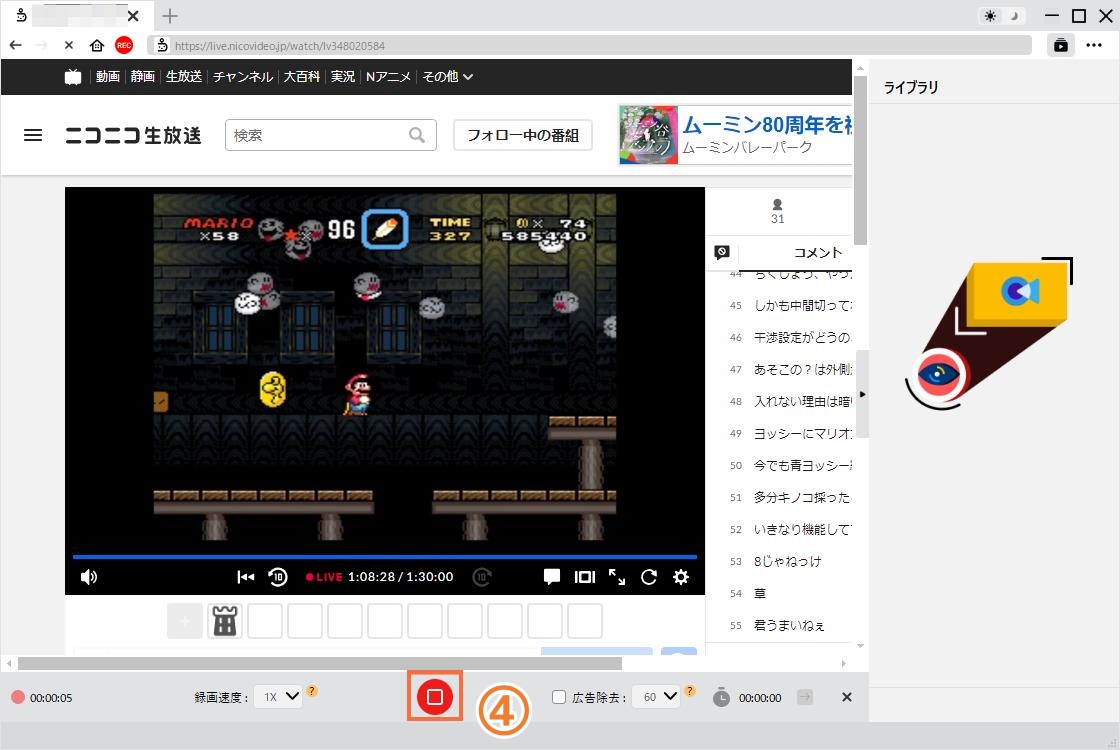Mute the video player volume

89,577
